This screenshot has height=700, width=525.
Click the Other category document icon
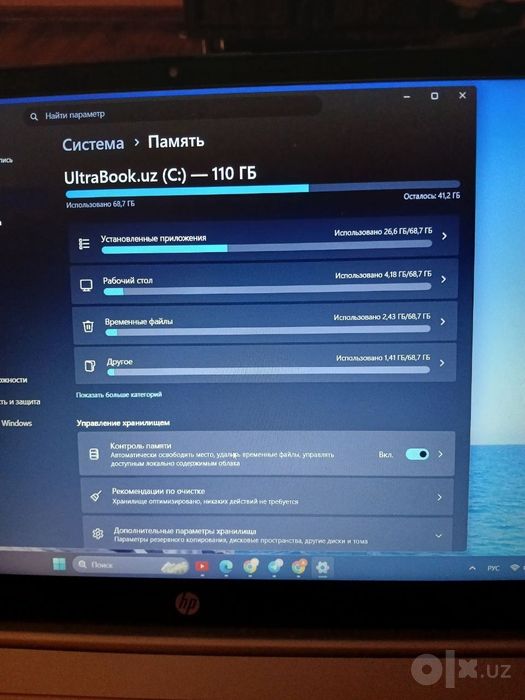click(90, 367)
